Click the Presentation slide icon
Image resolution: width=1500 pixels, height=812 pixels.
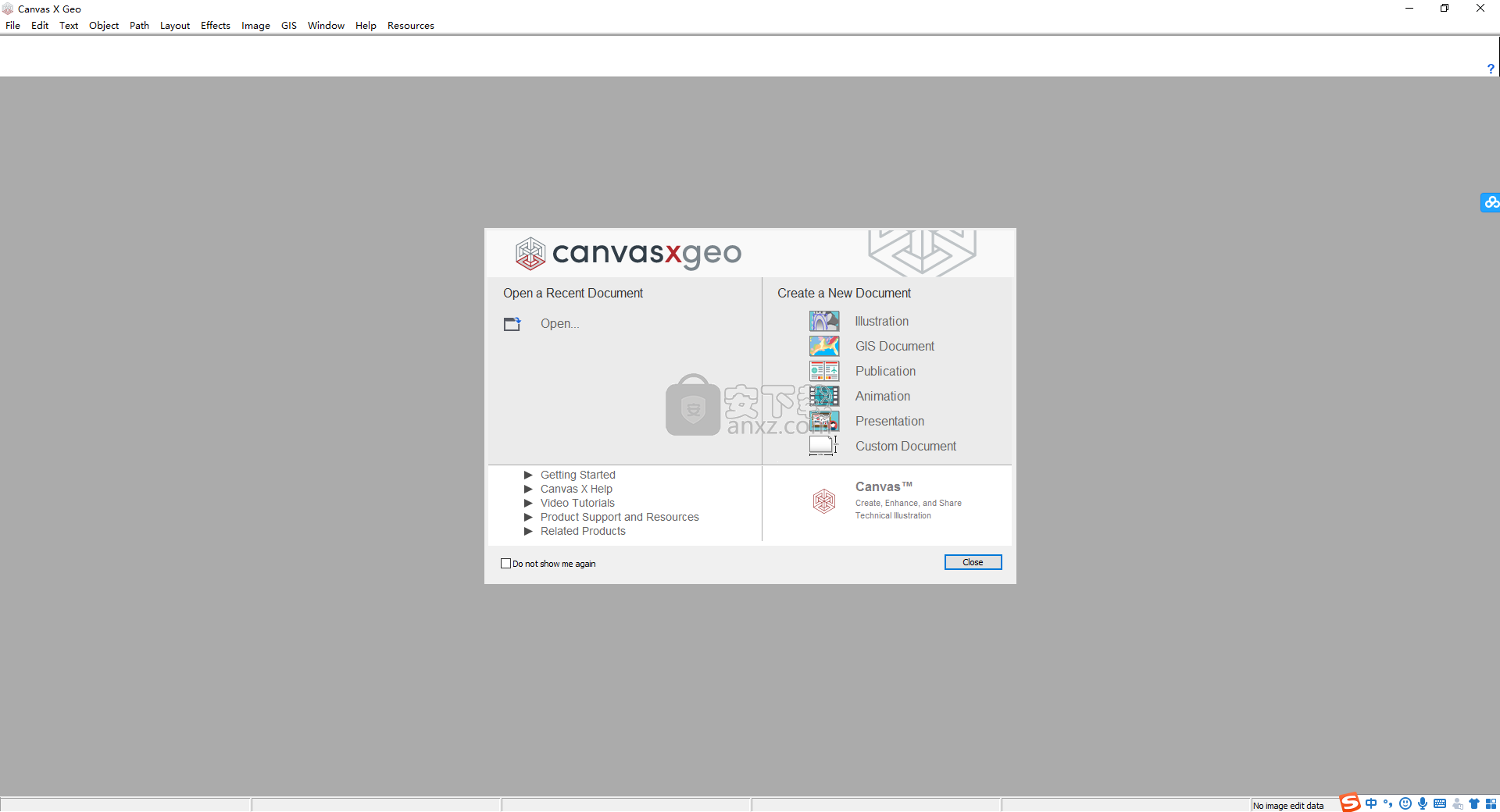(x=824, y=421)
